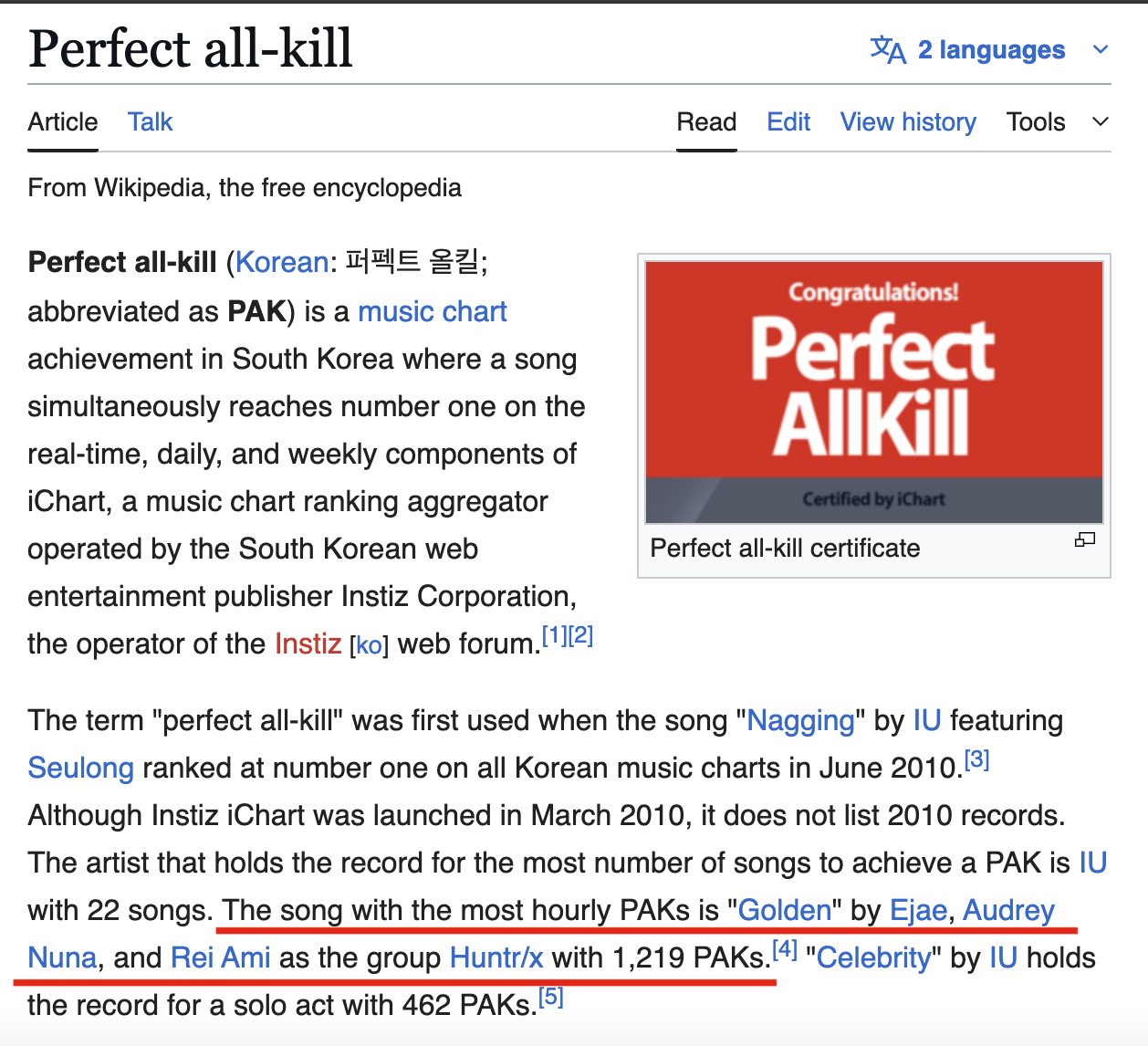Open the View history tab
This screenshot has width=1148, height=1046.
(908, 122)
